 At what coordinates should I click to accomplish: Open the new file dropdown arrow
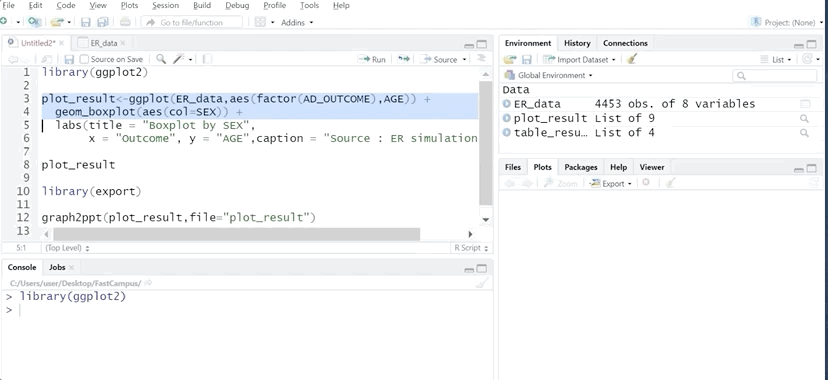18,22
